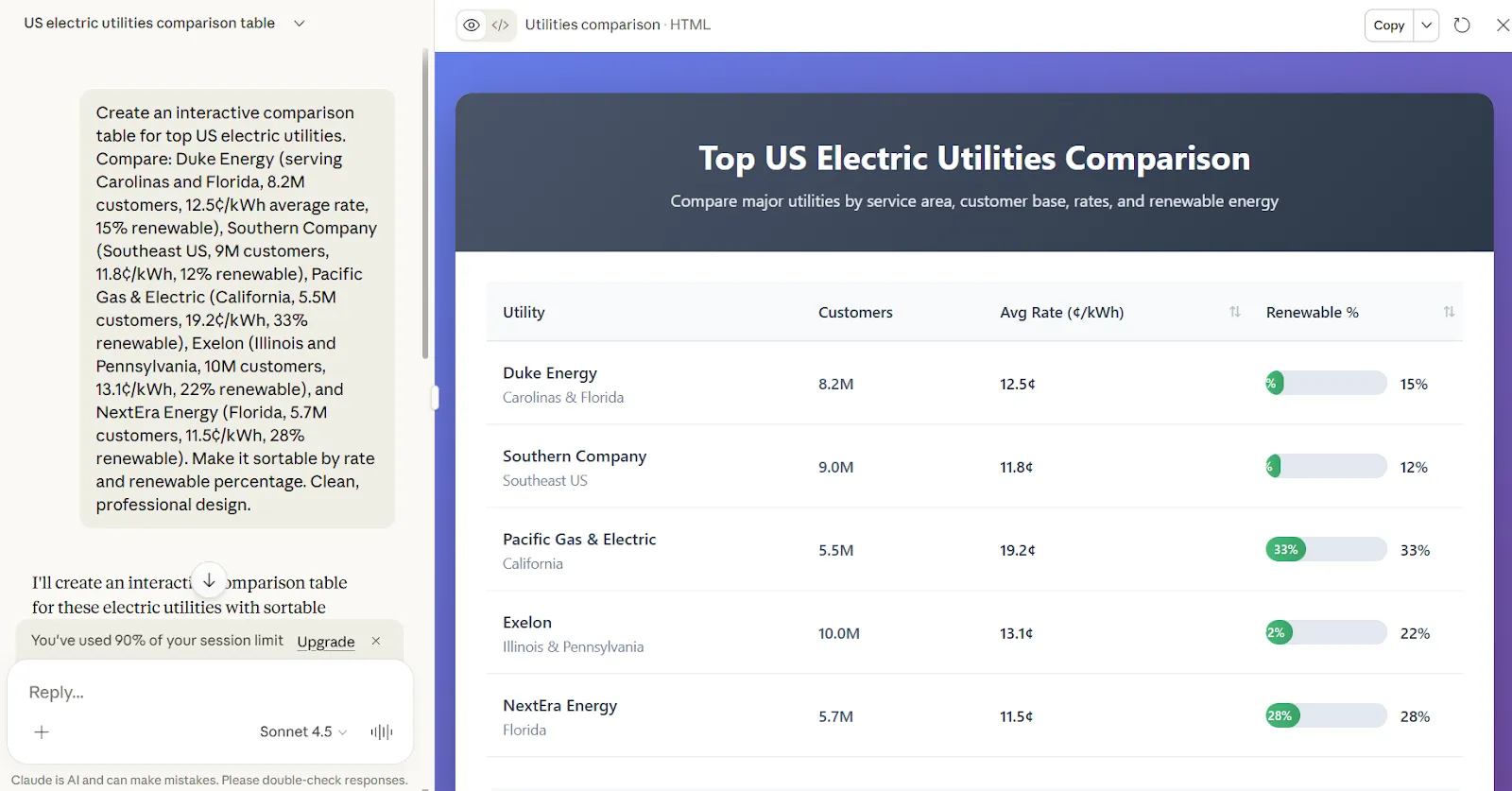
Task: Start voice mode with waveform icon
Action: coord(382,732)
